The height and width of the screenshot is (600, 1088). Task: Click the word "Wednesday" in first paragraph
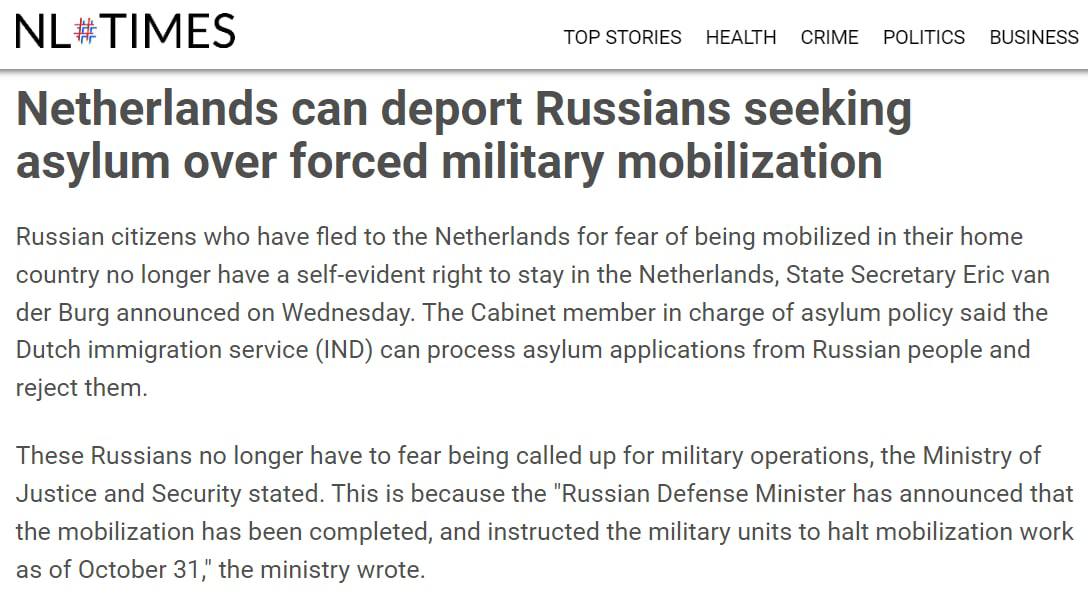click(345, 311)
